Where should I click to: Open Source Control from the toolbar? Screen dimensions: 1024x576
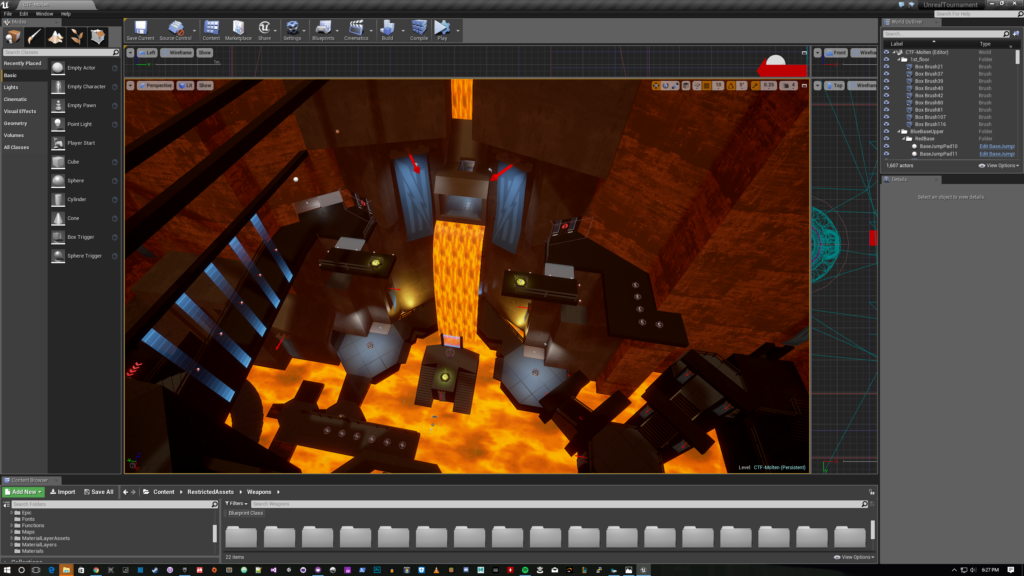175,27
